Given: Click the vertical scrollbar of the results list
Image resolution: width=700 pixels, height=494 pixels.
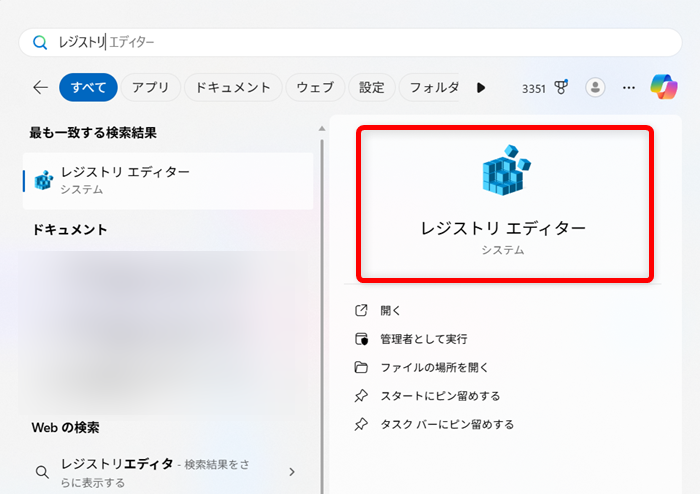Looking at the screenshot, I should point(322,317).
